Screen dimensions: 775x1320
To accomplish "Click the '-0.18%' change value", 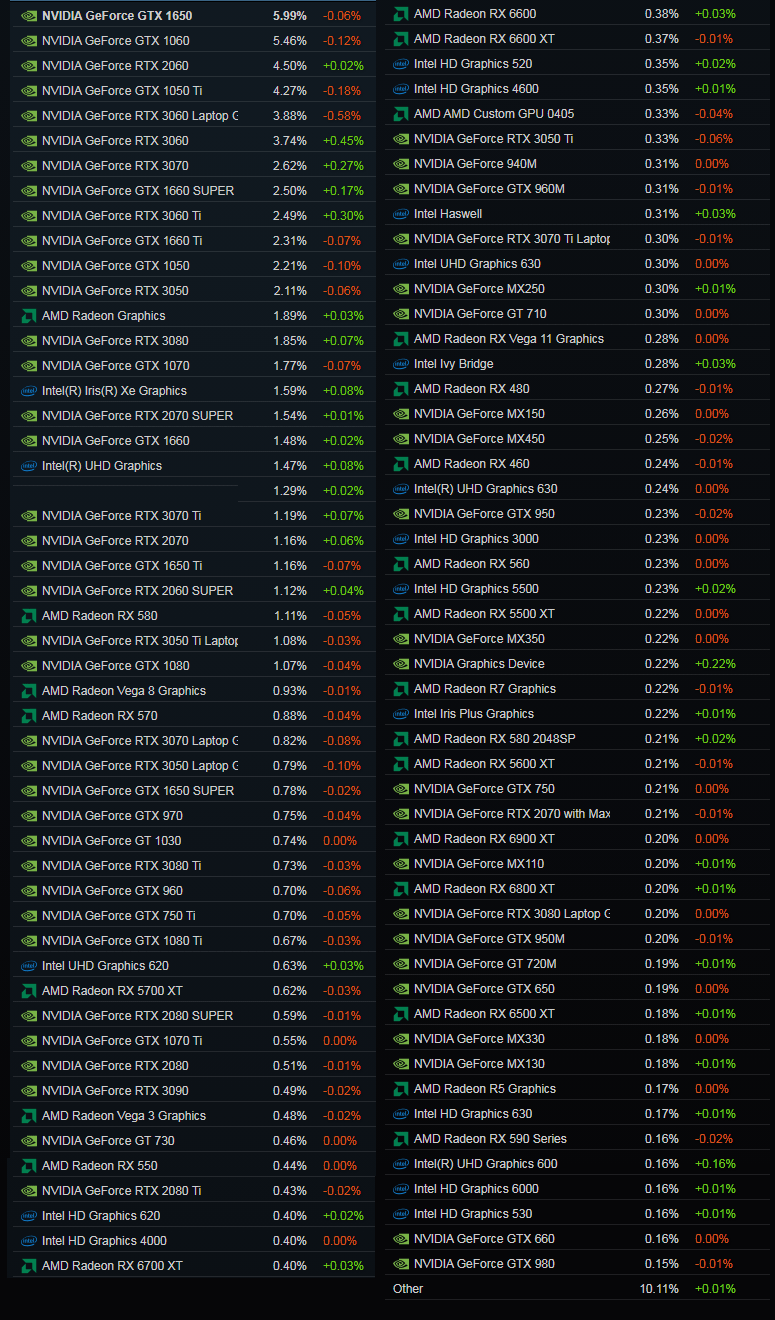I will 342,91.
